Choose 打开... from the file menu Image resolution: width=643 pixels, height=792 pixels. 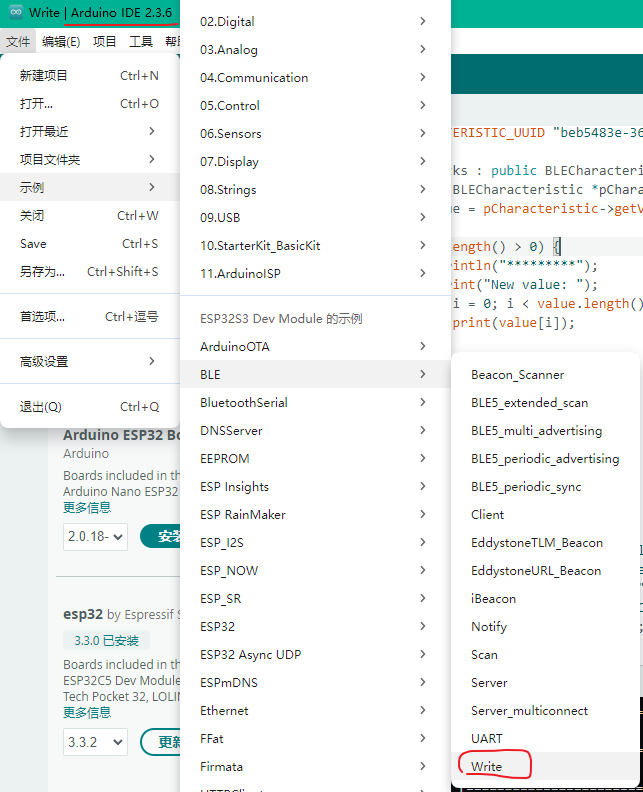click(x=90, y=104)
